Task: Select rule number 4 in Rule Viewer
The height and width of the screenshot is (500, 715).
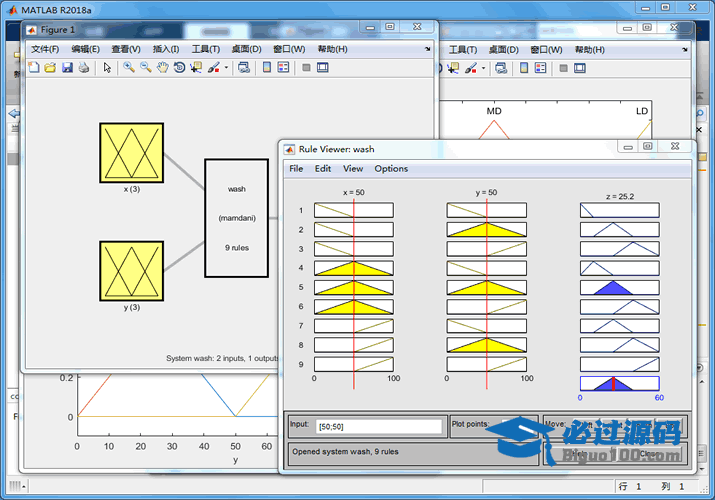Action: click(x=301, y=268)
